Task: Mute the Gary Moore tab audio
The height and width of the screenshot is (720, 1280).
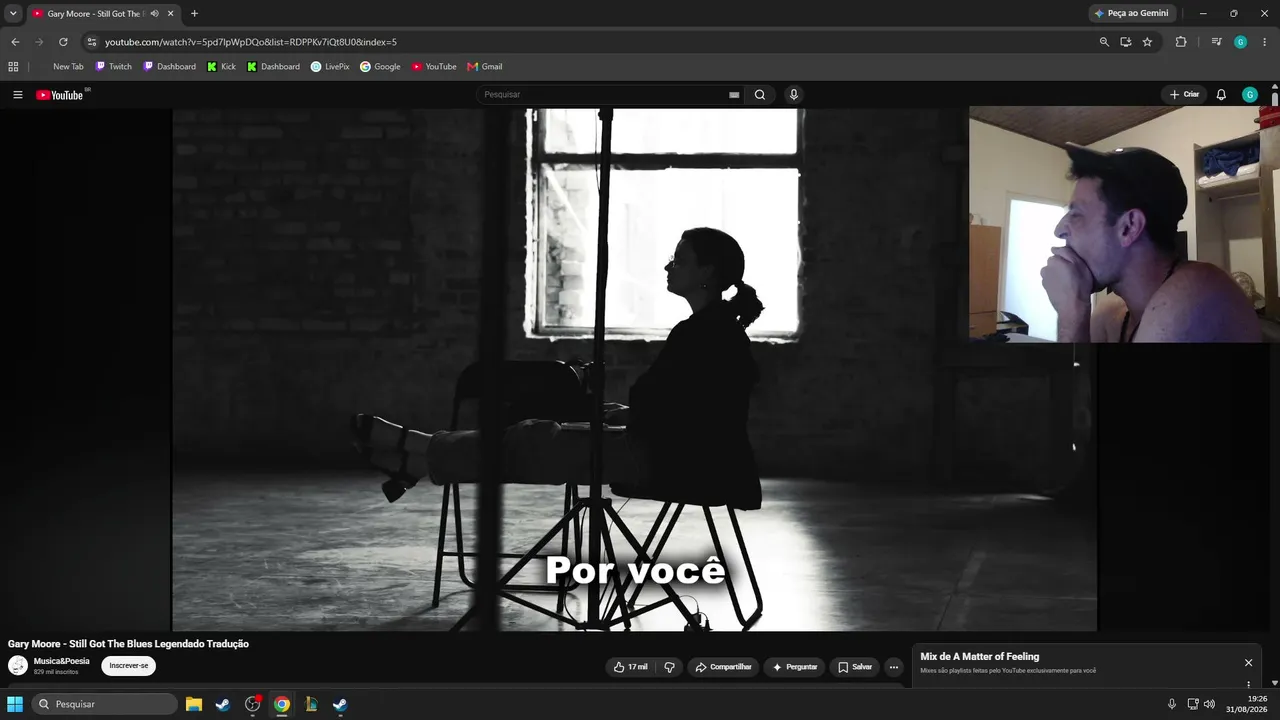Action: (154, 14)
